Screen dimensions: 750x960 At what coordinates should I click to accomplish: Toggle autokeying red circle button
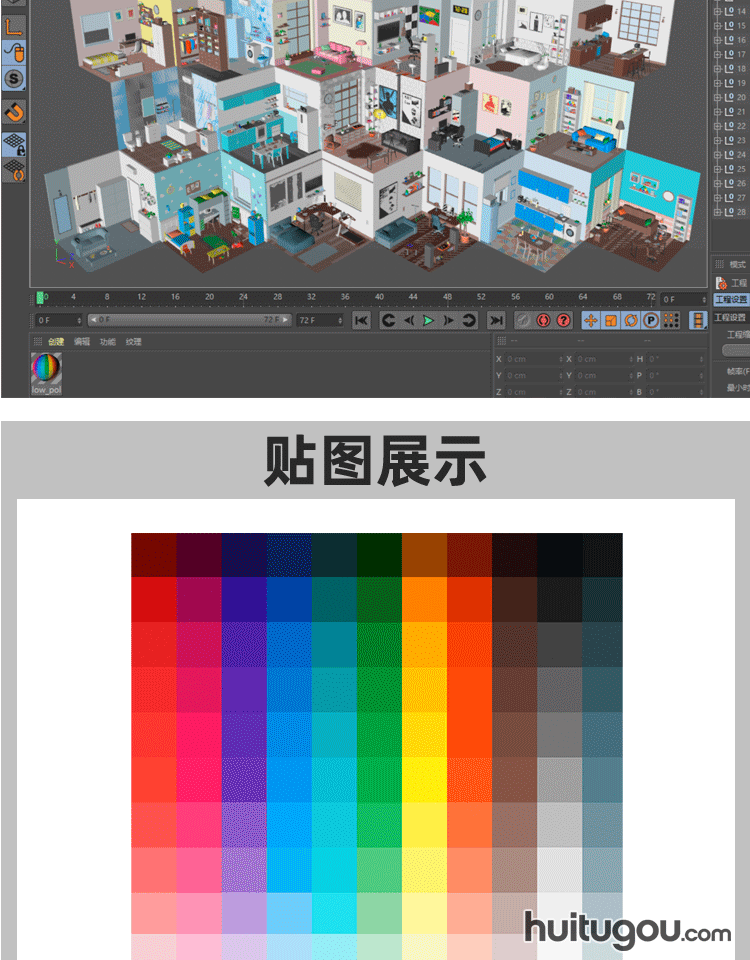[544, 320]
